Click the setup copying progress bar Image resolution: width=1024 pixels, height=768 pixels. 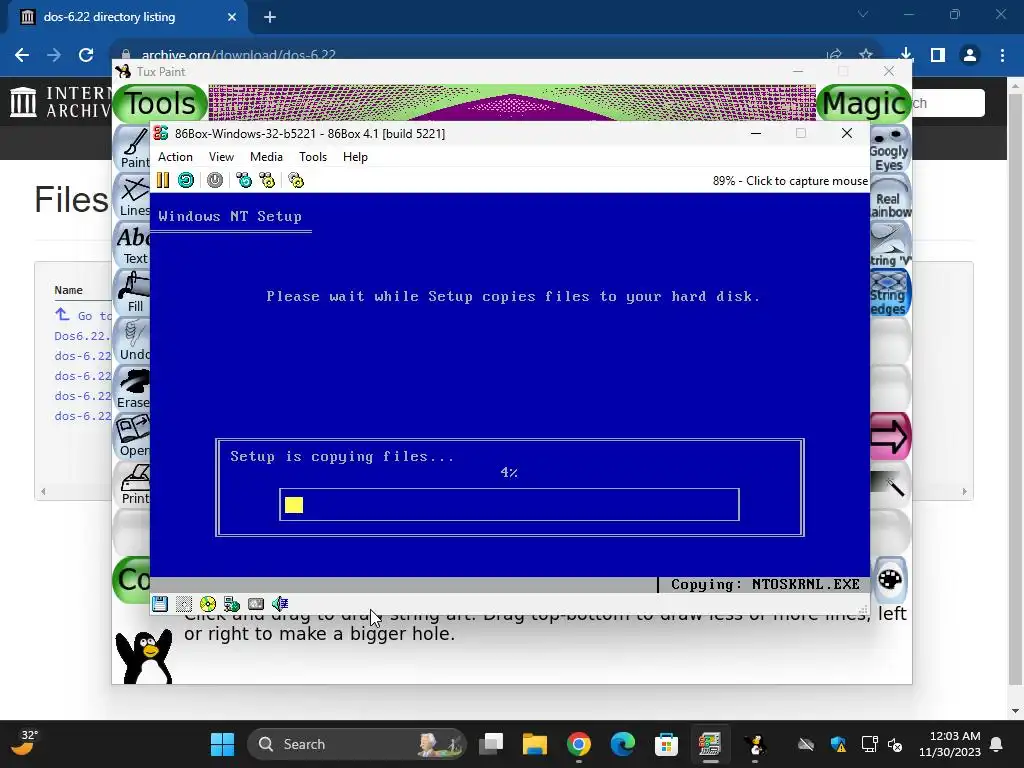tap(509, 505)
